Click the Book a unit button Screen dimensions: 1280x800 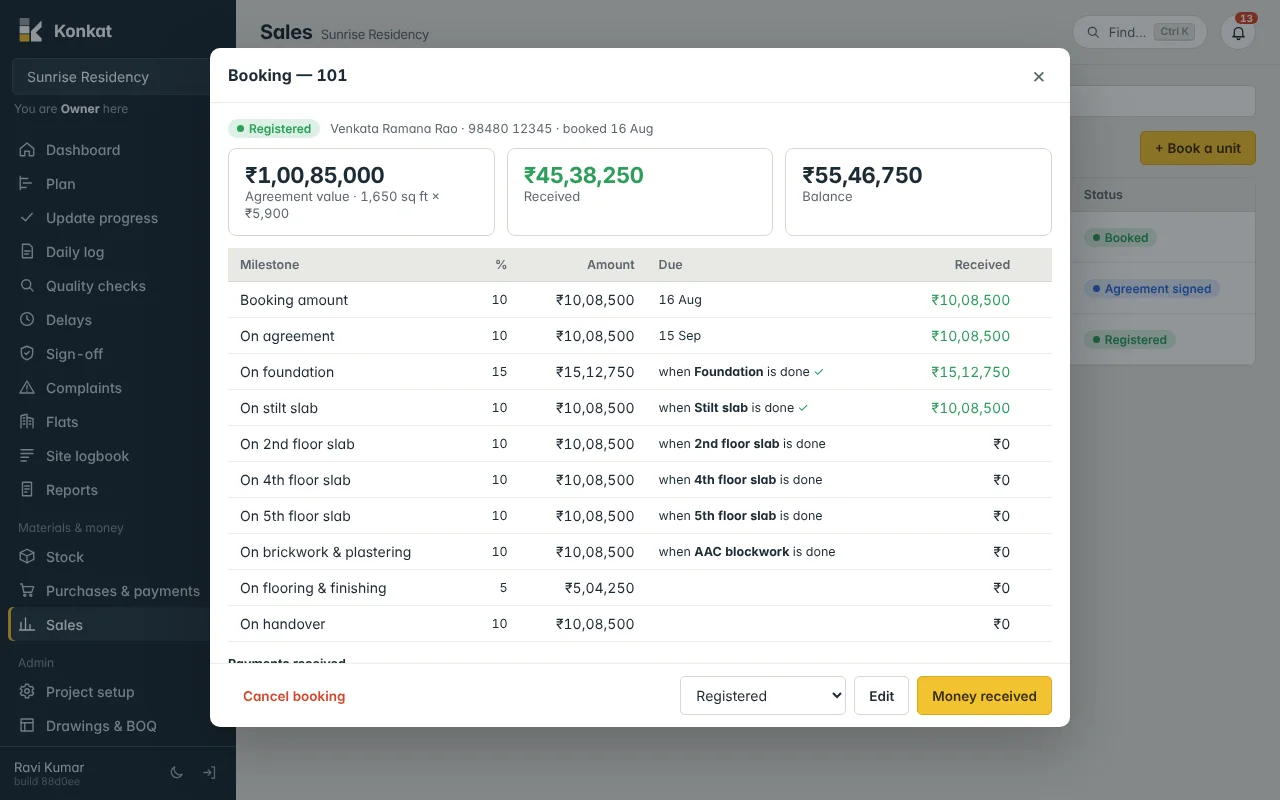[1198, 148]
